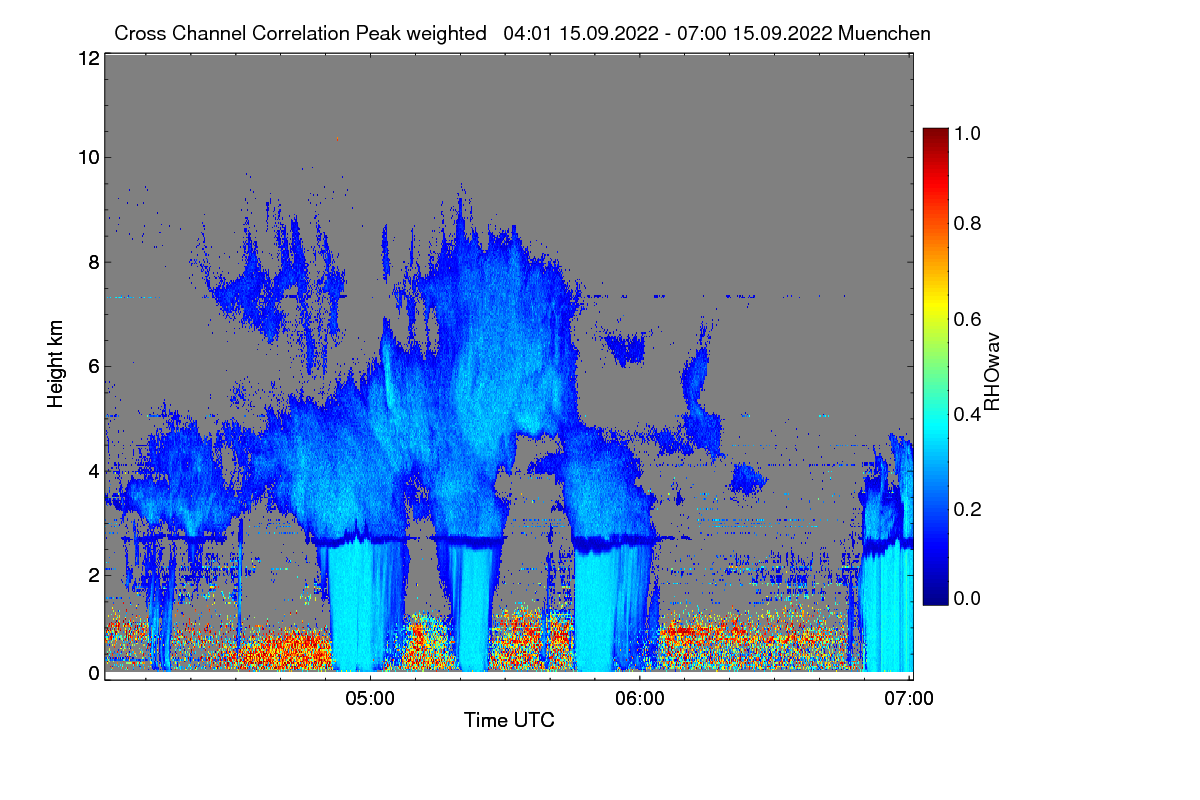The image size is (1200, 800).
Task: Click the height axis label 12
Action: [x=88, y=58]
